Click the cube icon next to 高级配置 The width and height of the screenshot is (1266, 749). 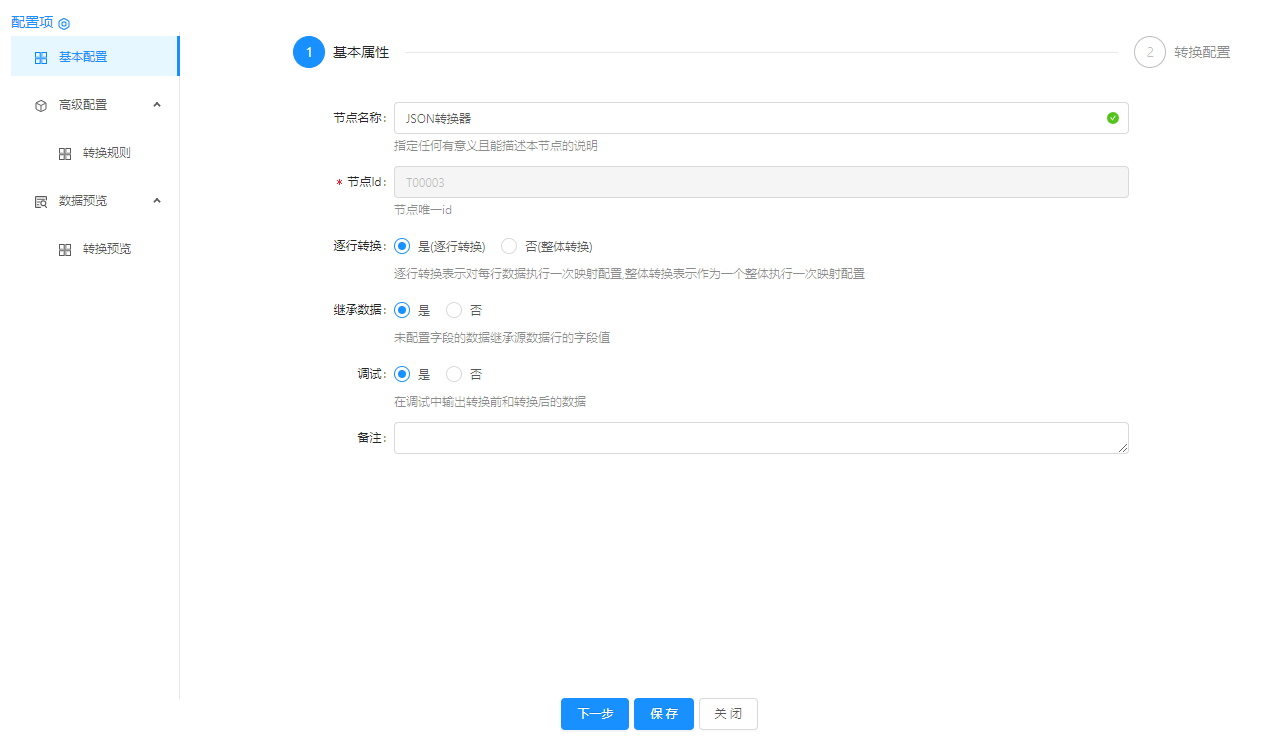(x=41, y=105)
